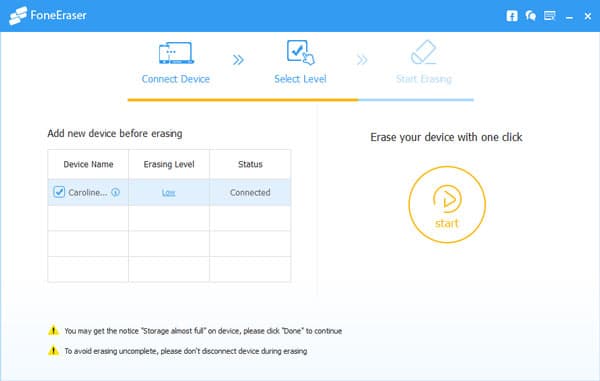Click the Select Level step icon
The width and height of the screenshot is (600, 381).
300,52
